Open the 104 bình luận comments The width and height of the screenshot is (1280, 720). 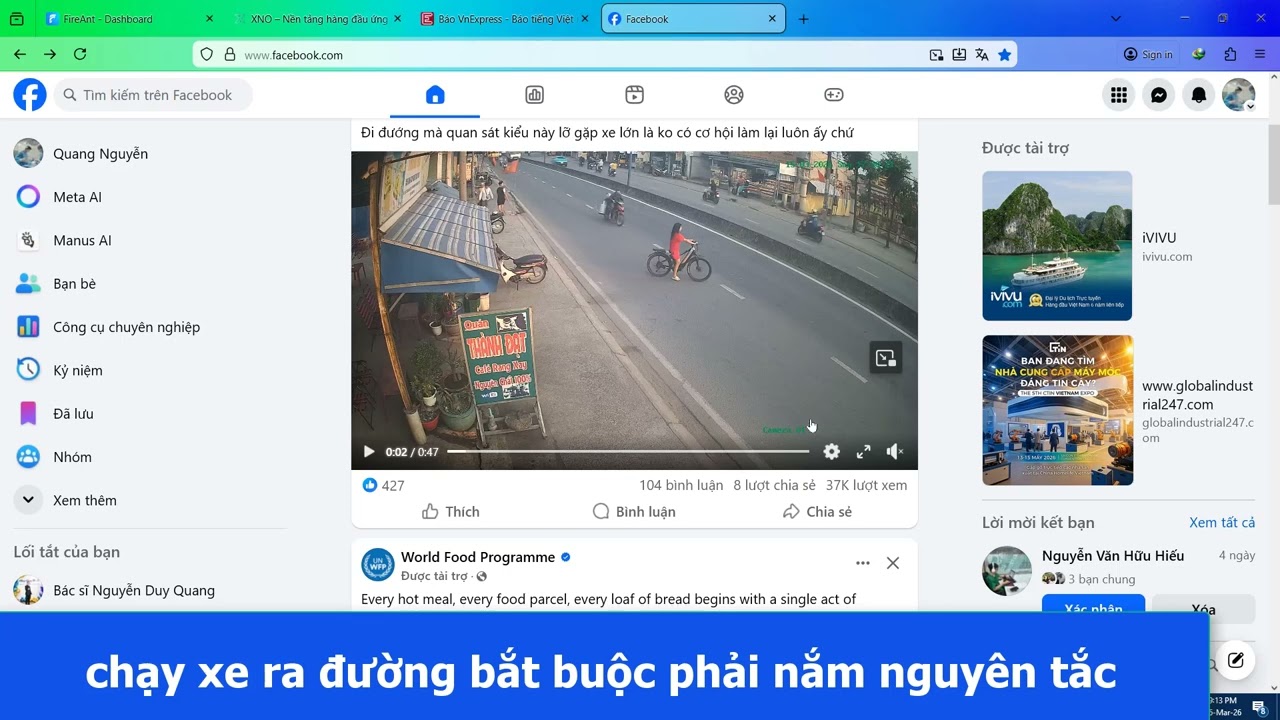pos(681,485)
